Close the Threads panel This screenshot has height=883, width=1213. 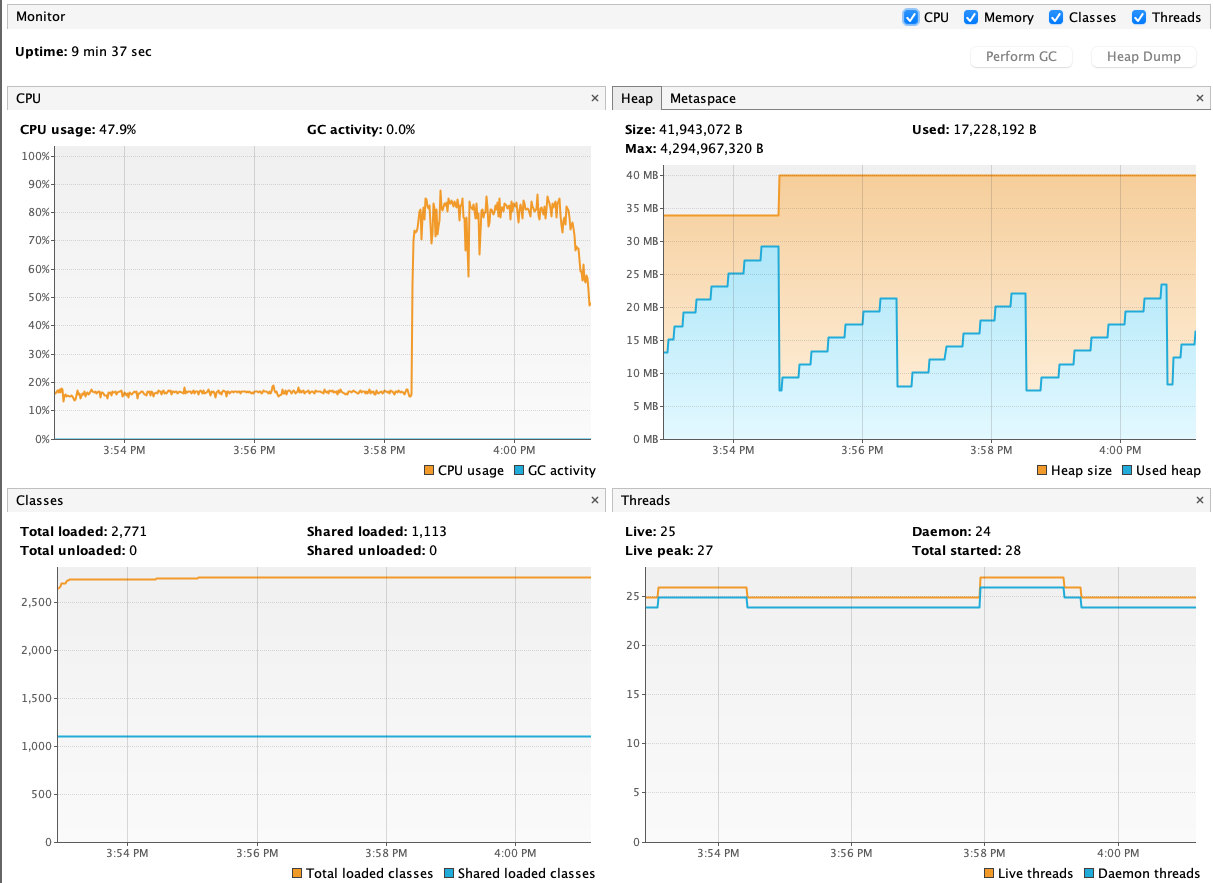[1200, 500]
